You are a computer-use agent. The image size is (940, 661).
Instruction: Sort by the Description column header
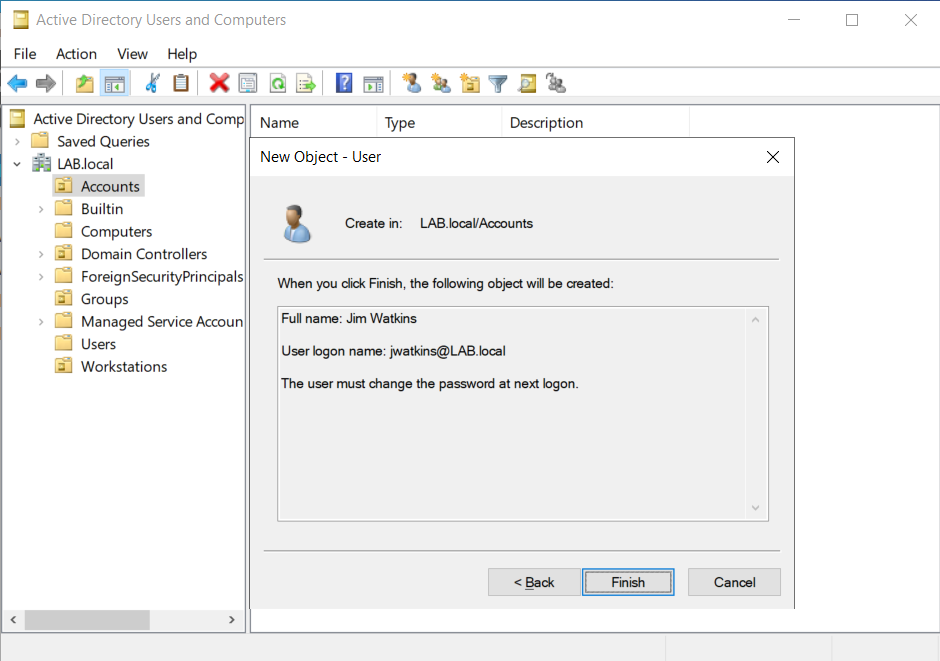point(595,122)
